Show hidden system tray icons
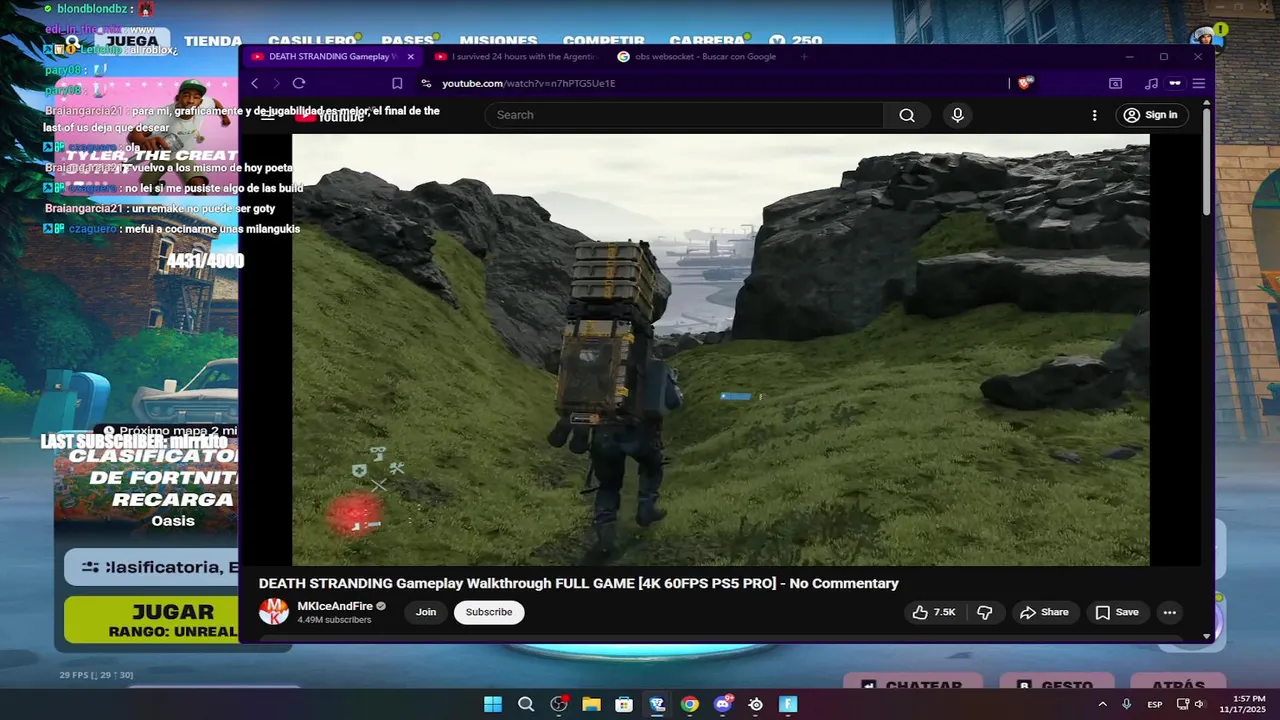Image resolution: width=1280 pixels, height=720 pixels. [x=1103, y=704]
